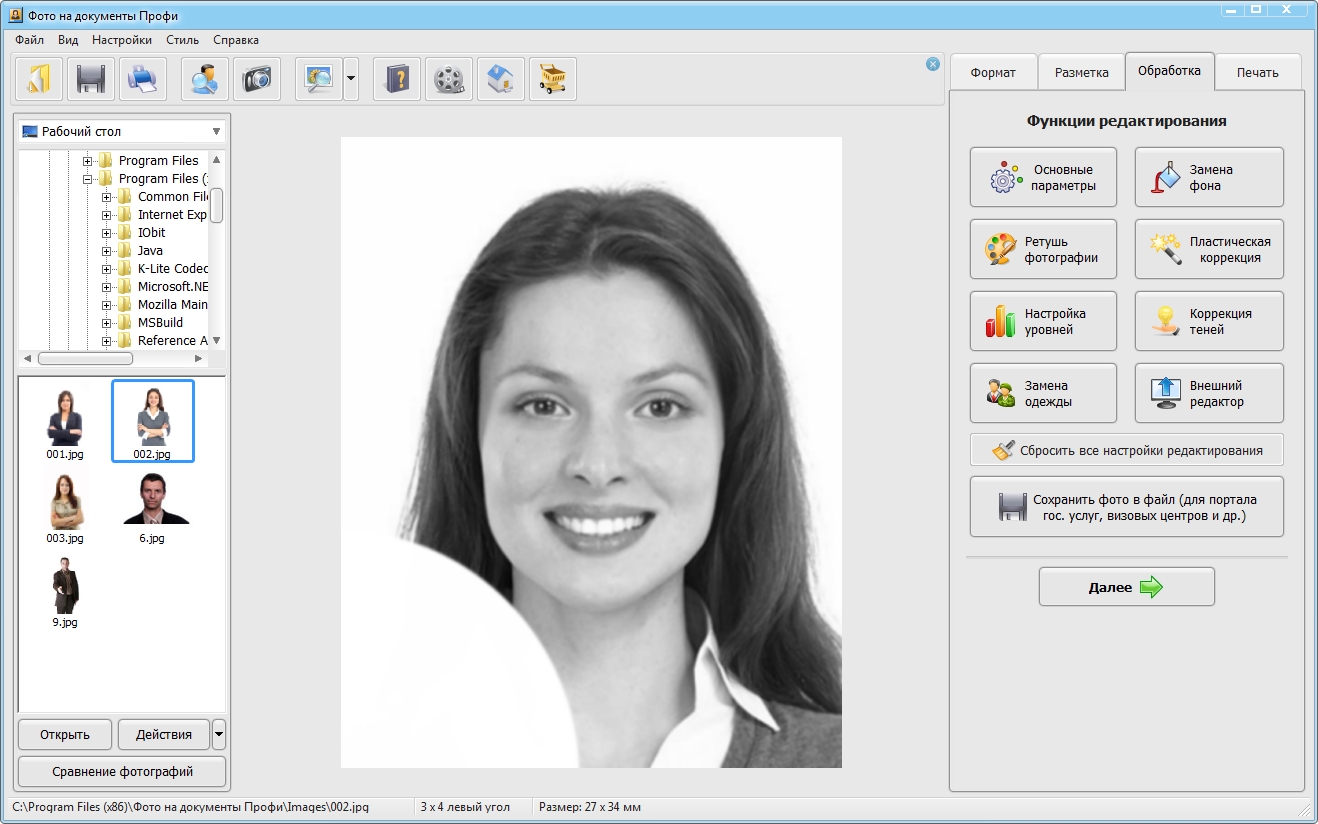Open the Рабочий стол folder dropdown
Image resolution: width=1318 pixels, height=824 pixels.
tap(216, 132)
